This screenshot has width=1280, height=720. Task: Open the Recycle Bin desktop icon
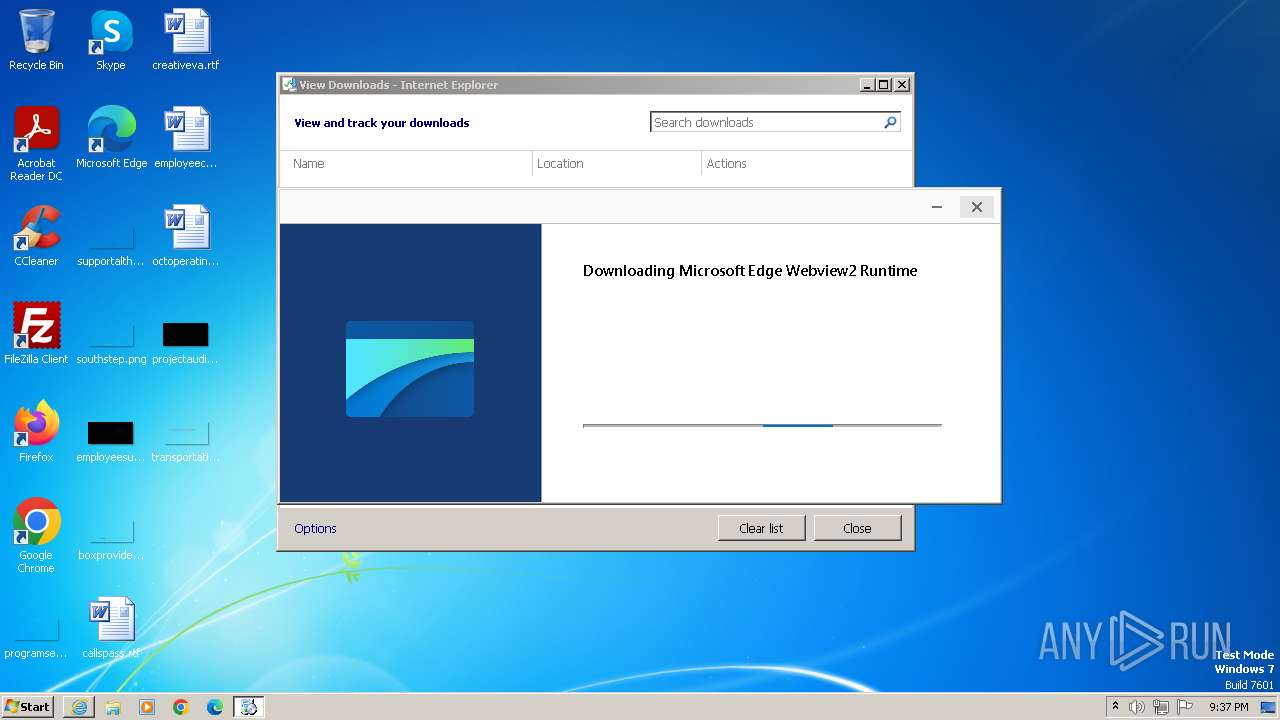click(36, 40)
